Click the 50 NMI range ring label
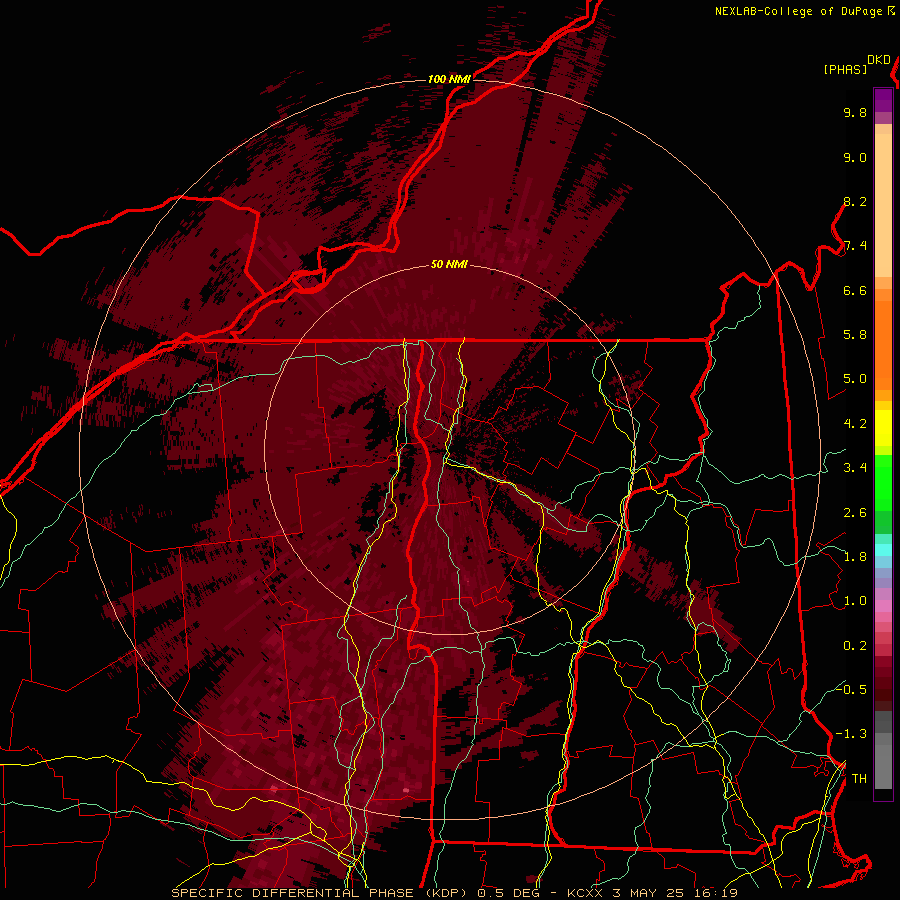 click(449, 264)
